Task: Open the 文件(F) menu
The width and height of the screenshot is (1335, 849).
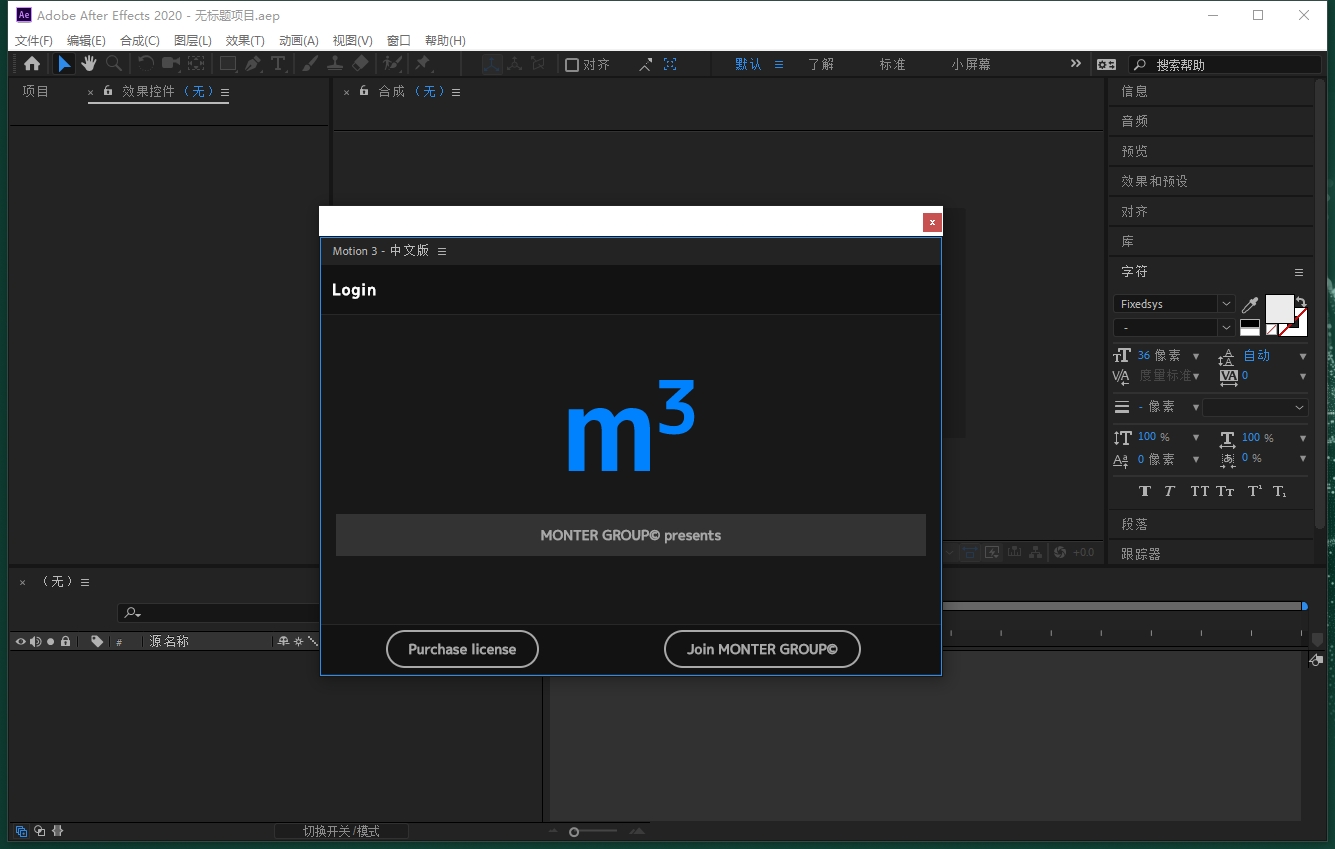Action: coord(34,41)
